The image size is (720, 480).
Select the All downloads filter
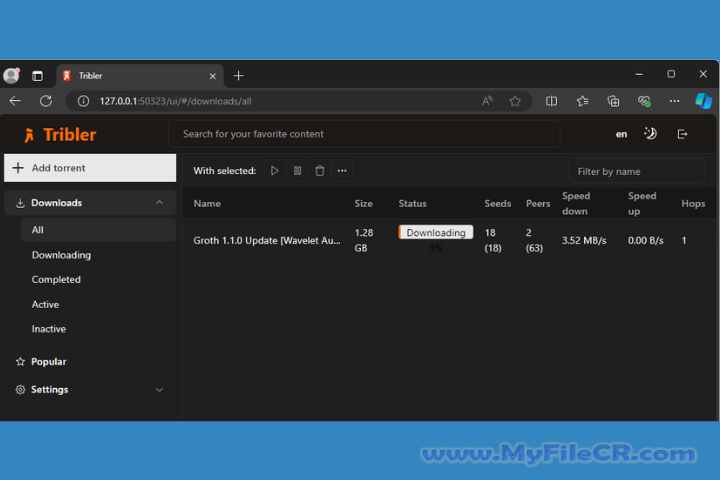coord(98,230)
